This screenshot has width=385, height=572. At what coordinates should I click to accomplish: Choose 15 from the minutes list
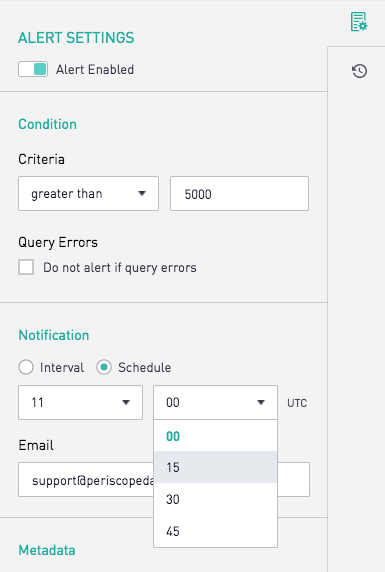point(215,467)
